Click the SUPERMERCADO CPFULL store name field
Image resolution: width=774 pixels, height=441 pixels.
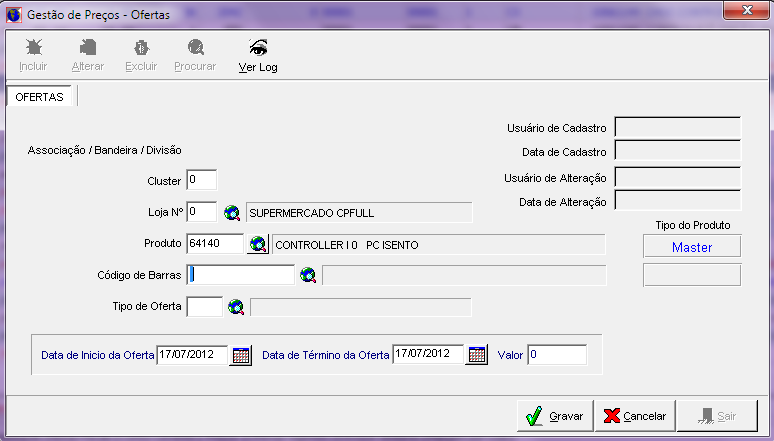click(x=359, y=213)
